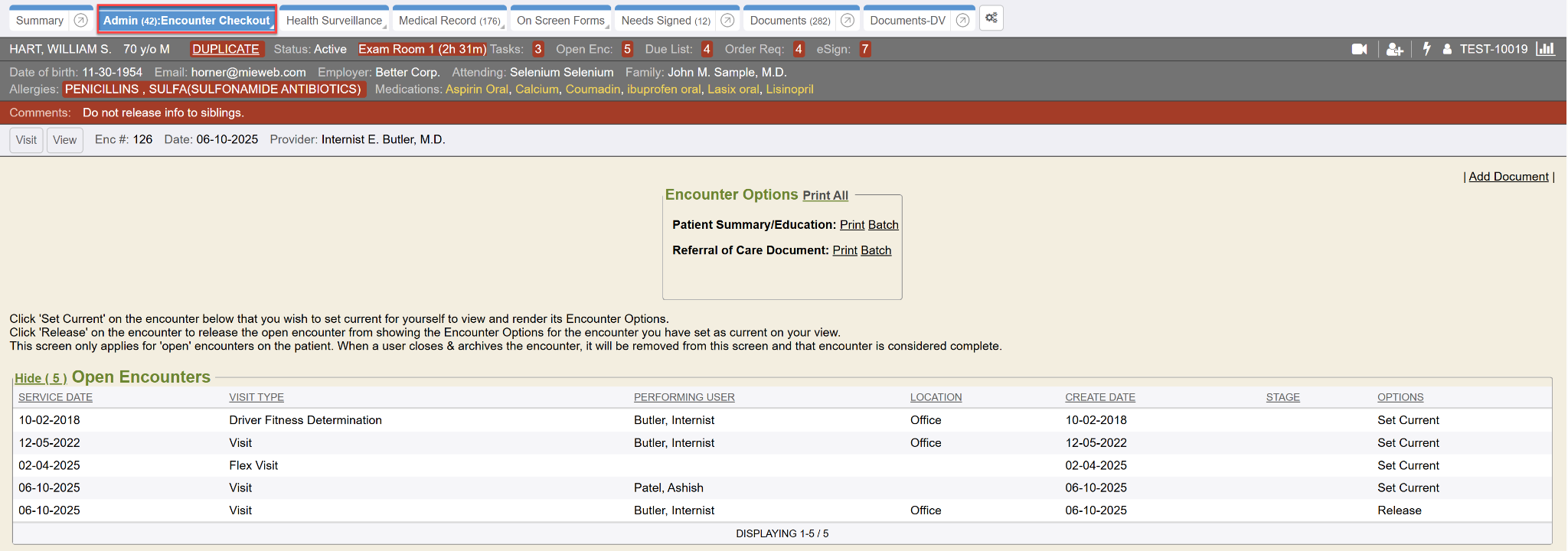
Task: Click the user profile icon beside TEST-10019
Action: [1447, 49]
